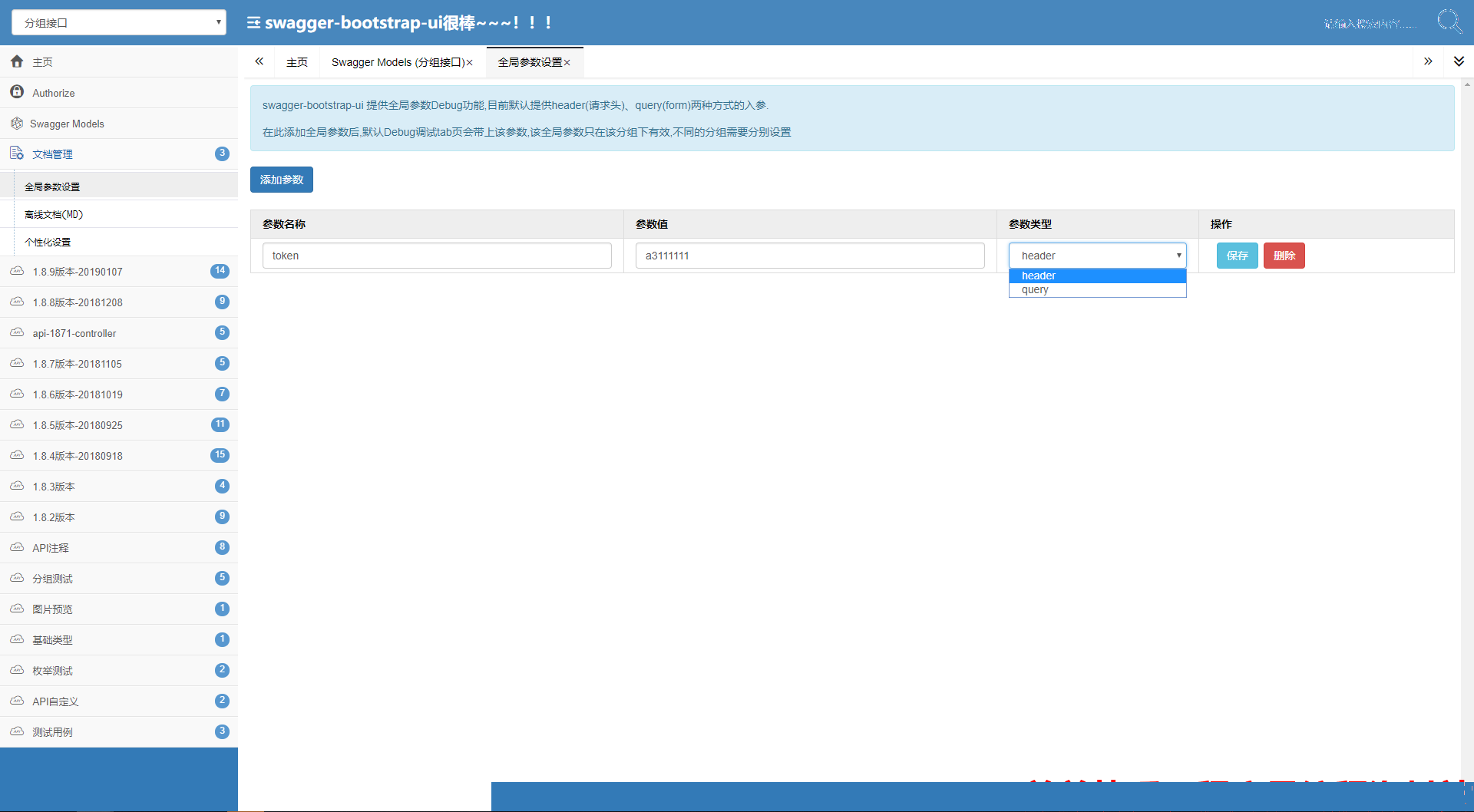Click the Authorize lock icon

coord(17,92)
